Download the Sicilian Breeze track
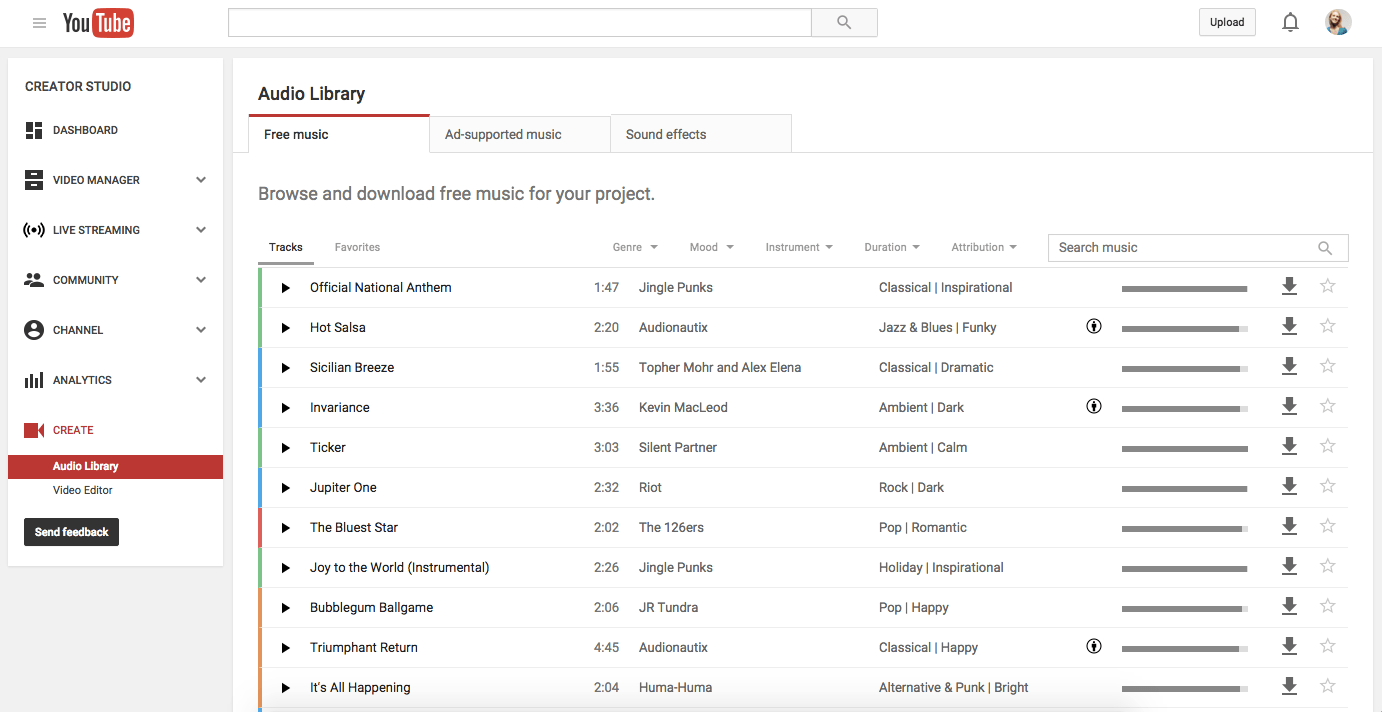 coord(1289,367)
